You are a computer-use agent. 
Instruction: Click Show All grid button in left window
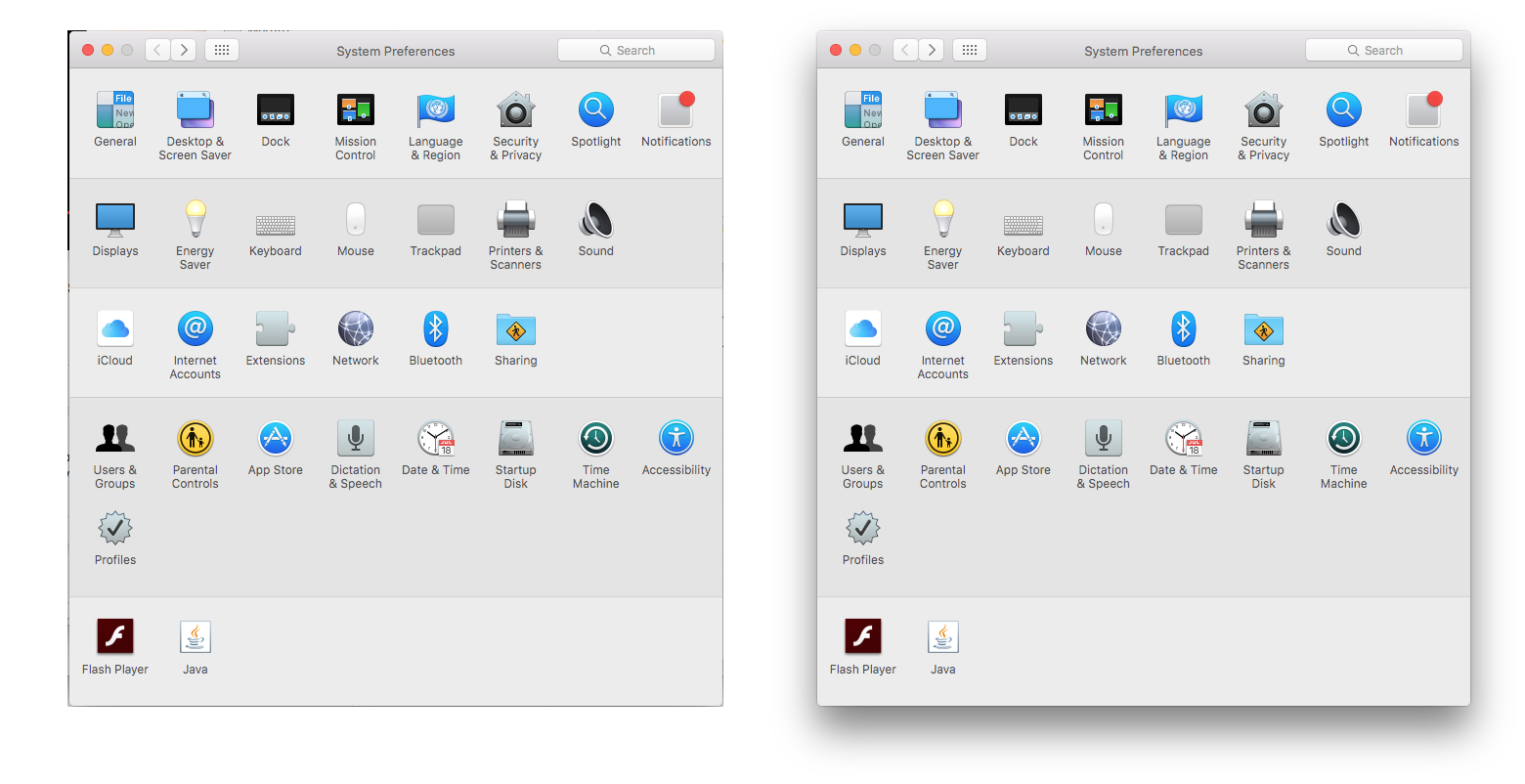222,50
